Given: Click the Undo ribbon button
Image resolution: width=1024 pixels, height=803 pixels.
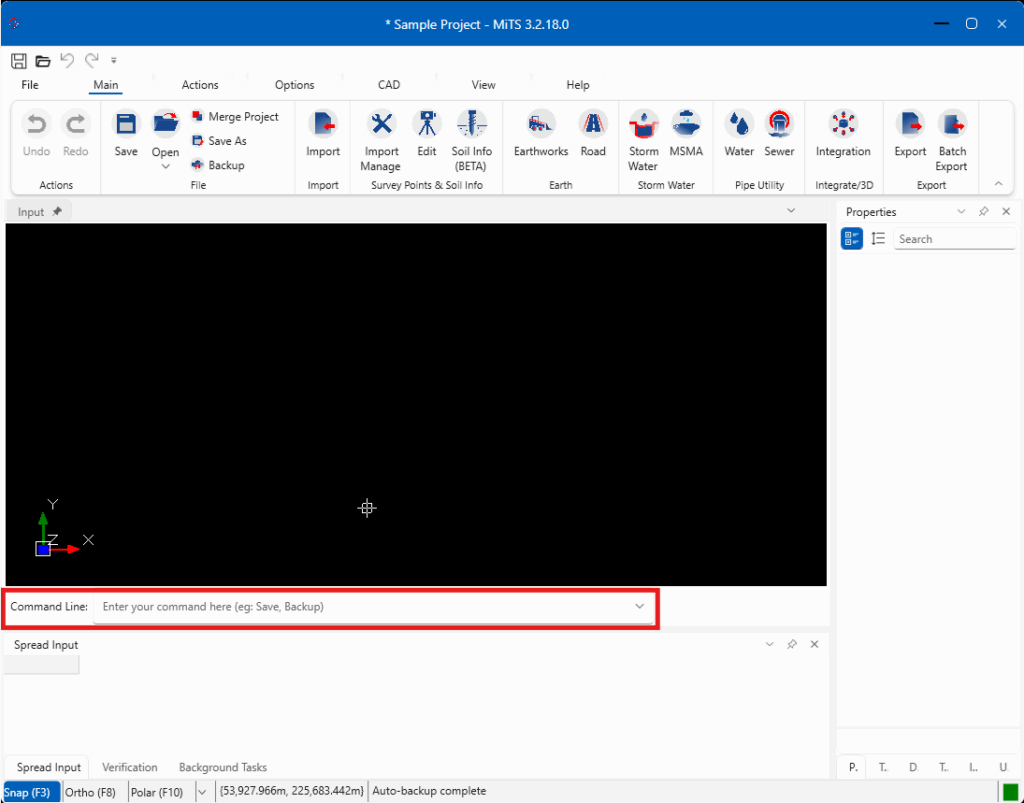Looking at the screenshot, I should coord(37,133).
